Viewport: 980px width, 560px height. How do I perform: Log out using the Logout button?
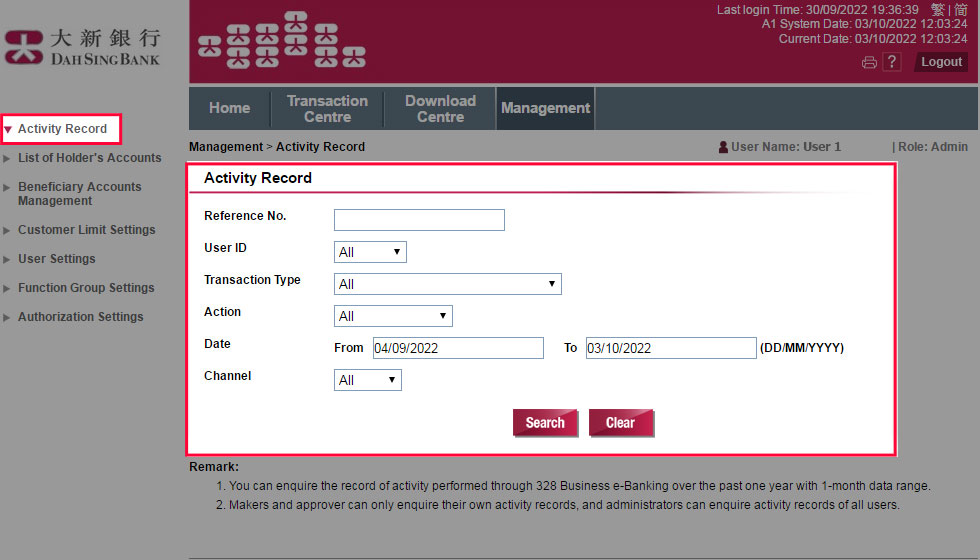click(941, 62)
